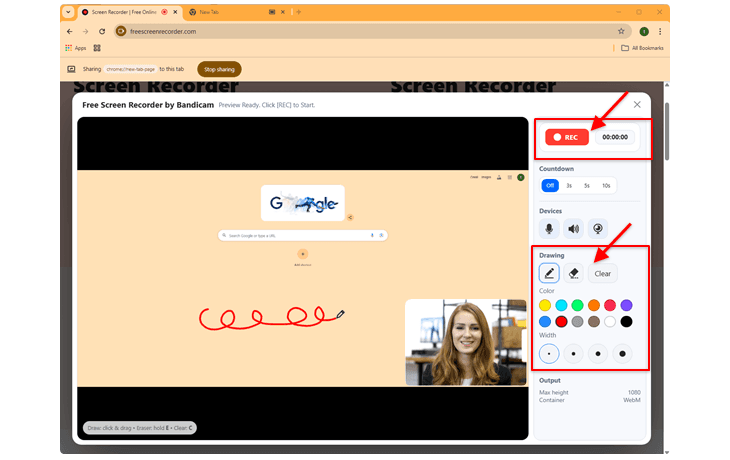Click the sharing screen icon in infobar

pos(71,69)
